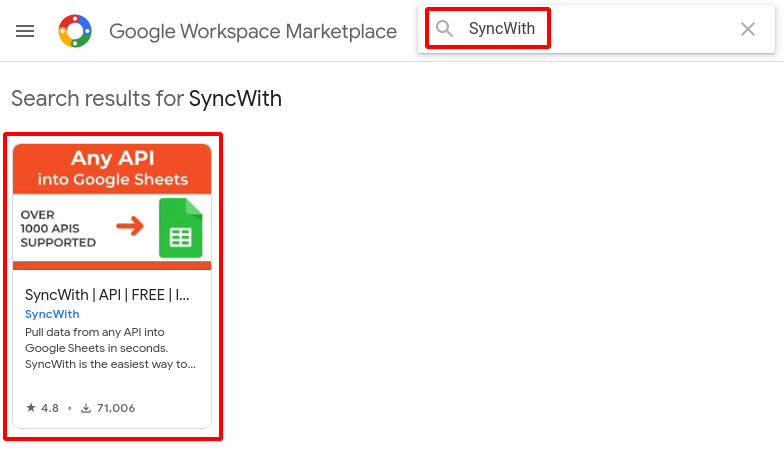Click the magnifying glass search icon
Viewport: 784px width, 463px height.
444,29
